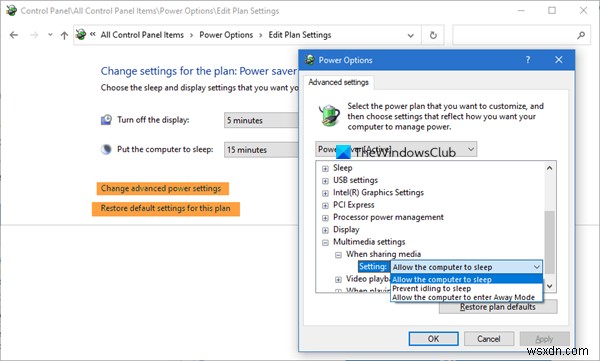Refresh the Edit Plan Settings page
600x361 pixels.
pos(433,35)
